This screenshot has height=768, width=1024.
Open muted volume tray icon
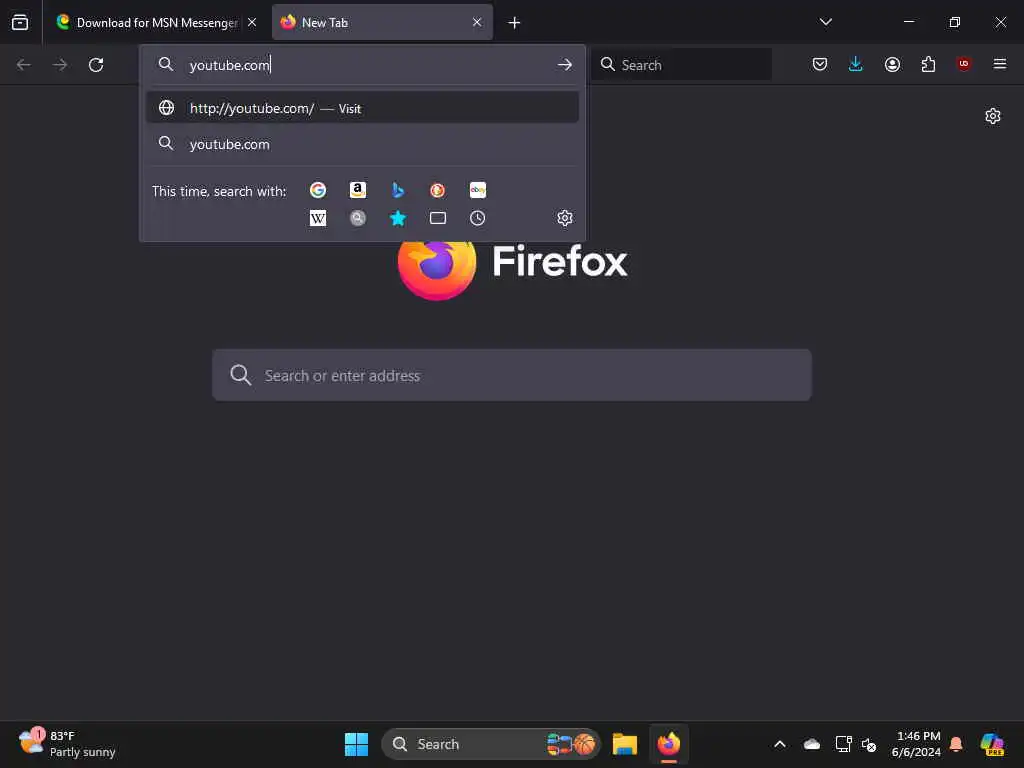click(x=869, y=744)
